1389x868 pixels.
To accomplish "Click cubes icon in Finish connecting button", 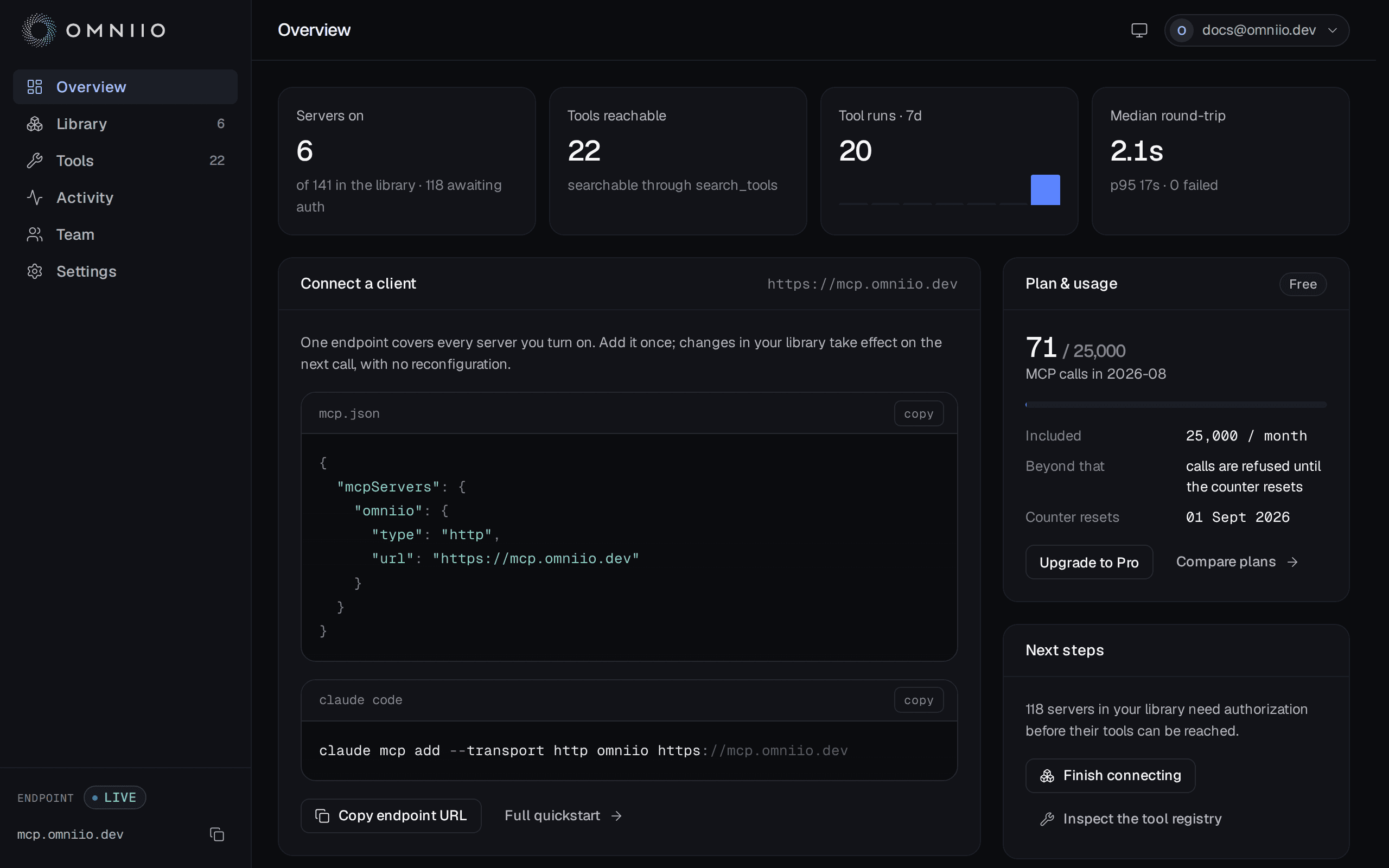I will [1047, 776].
